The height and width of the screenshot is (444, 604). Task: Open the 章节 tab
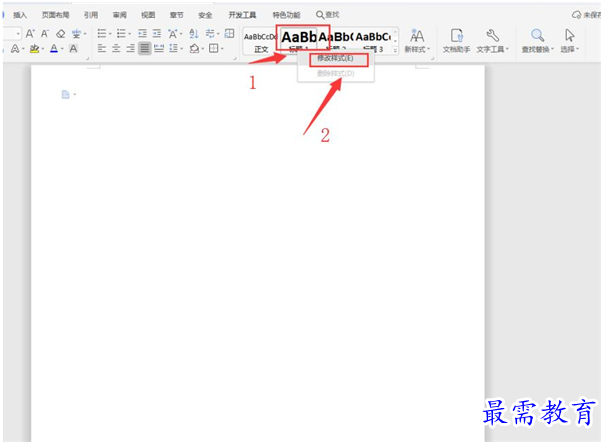point(176,15)
